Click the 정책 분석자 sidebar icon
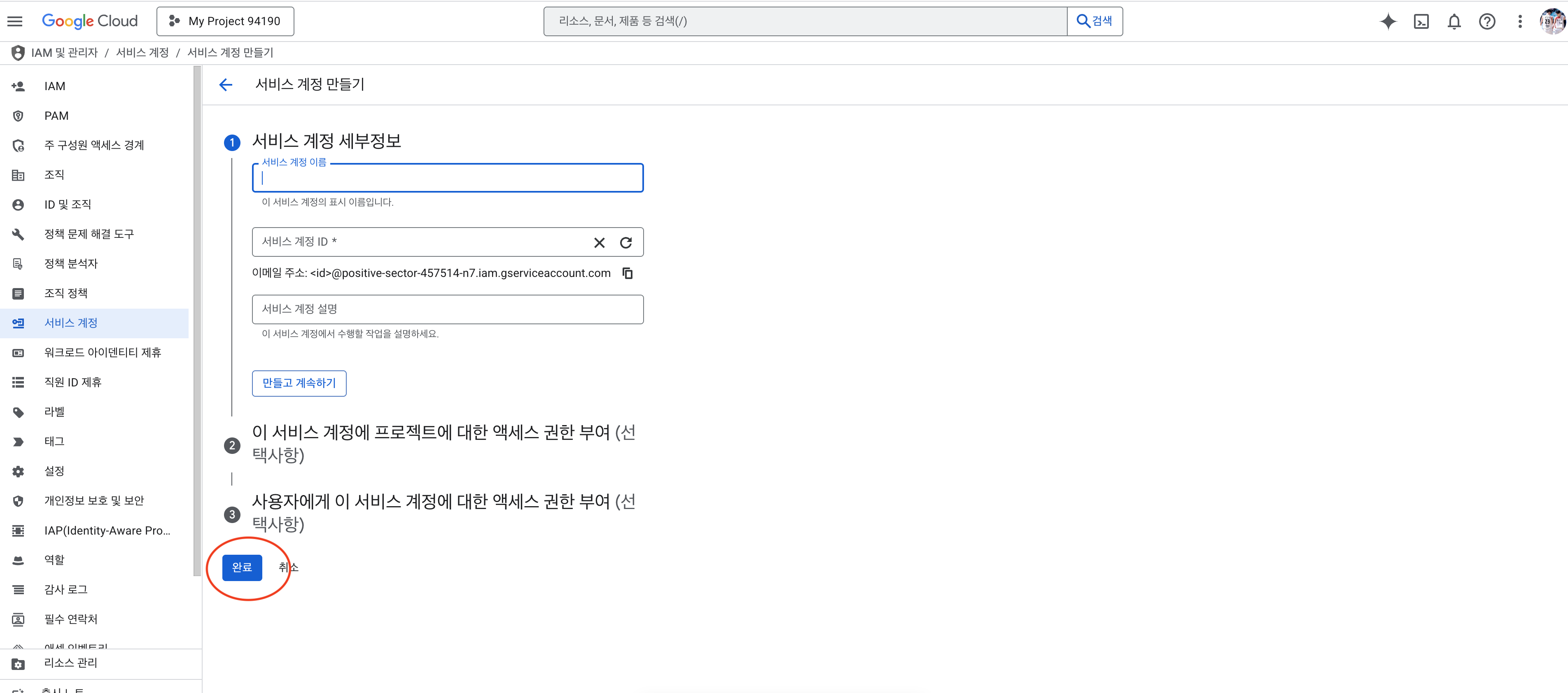This screenshot has height=693, width=1568. (18, 264)
